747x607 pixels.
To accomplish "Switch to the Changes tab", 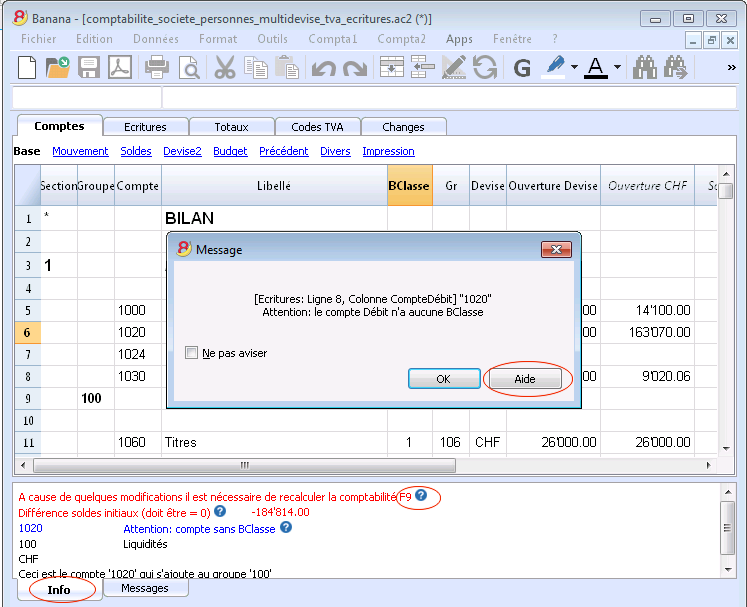I will tap(403, 127).
